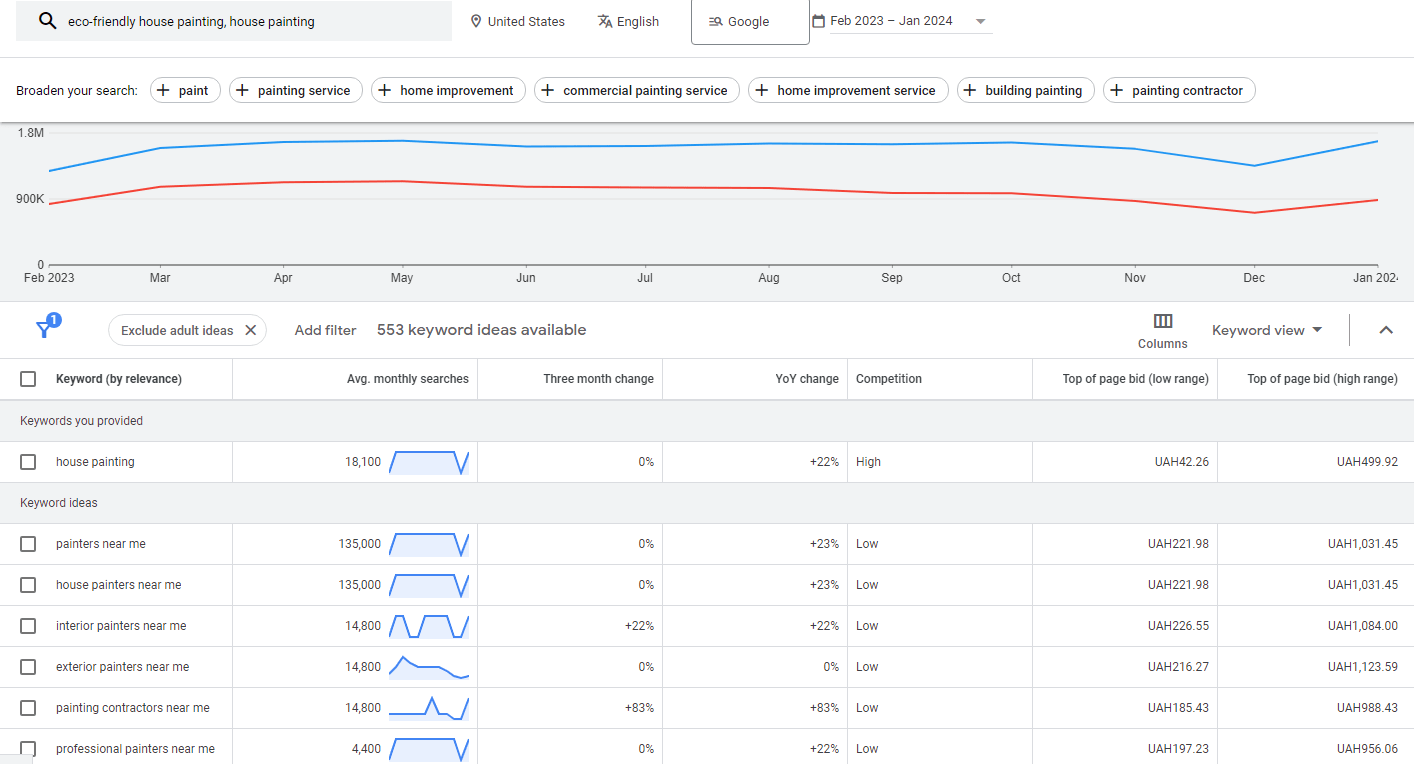Click trend sparkline for exterior painters near me
The image size is (1414, 764).
pos(429,667)
